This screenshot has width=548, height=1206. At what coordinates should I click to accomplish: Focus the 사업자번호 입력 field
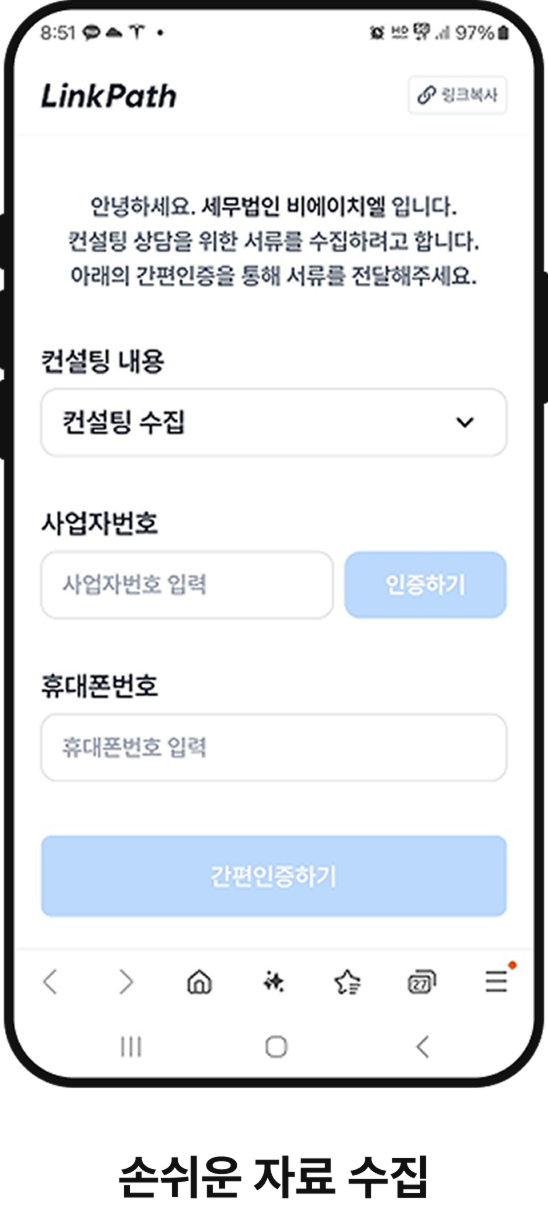pos(187,584)
